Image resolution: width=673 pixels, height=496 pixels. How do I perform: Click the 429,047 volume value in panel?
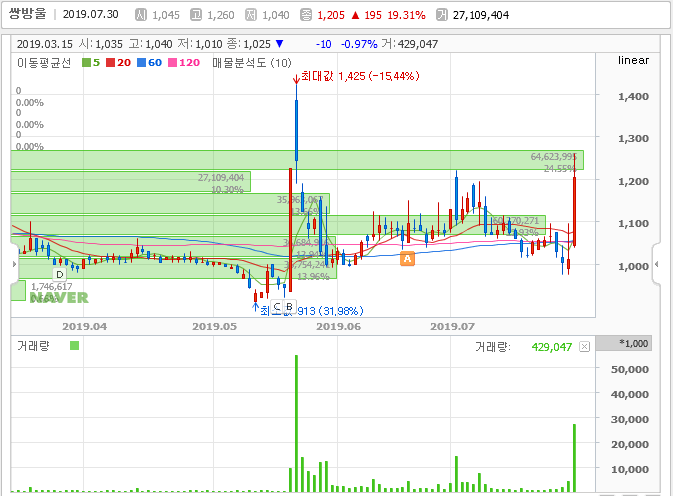552,347
